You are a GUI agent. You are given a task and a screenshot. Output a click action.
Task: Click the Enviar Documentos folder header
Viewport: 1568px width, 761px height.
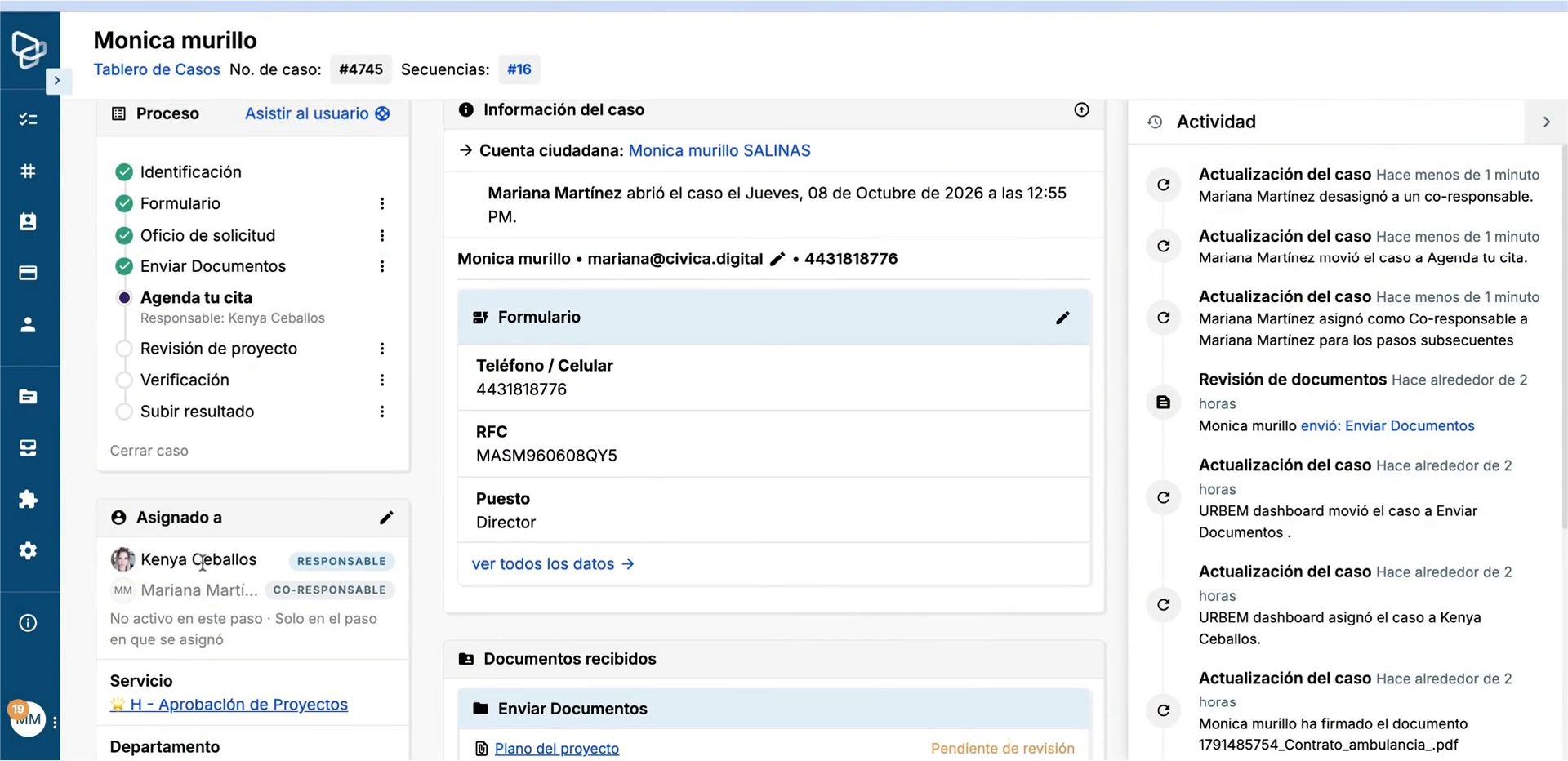click(x=774, y=709)
